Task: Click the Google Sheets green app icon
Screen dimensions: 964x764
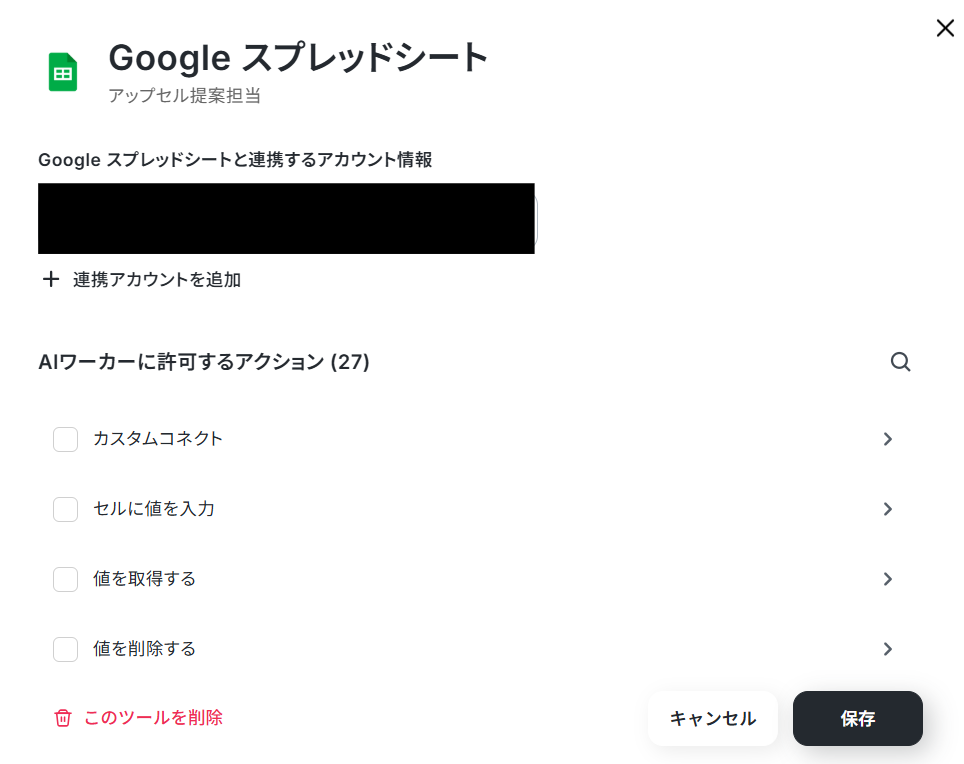Action: click(x=63, y=72)
